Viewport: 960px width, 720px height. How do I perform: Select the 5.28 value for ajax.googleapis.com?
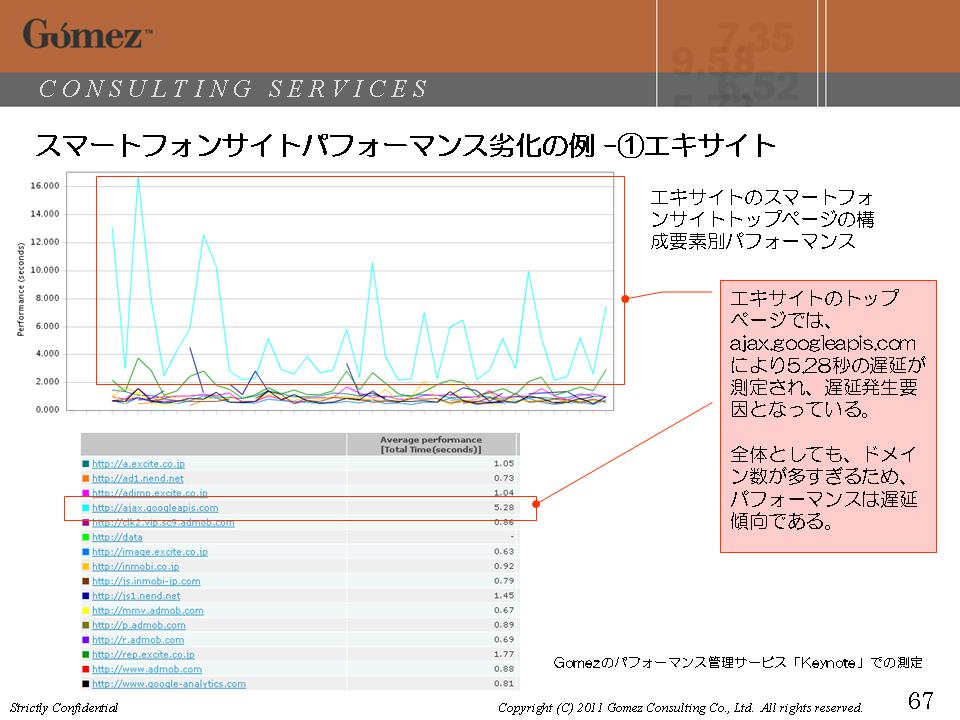pyautogui.click(x=504, y=508)
